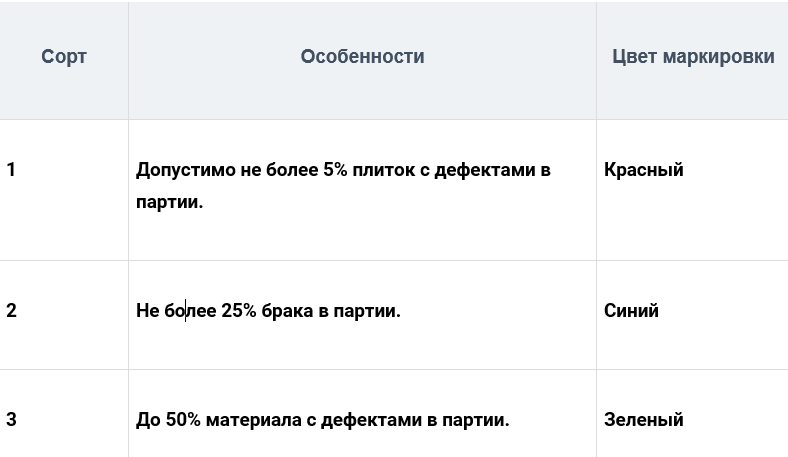788x457 pixels.
Task: Select the "Синий" marking color cell
Action: tap(631, 311)
